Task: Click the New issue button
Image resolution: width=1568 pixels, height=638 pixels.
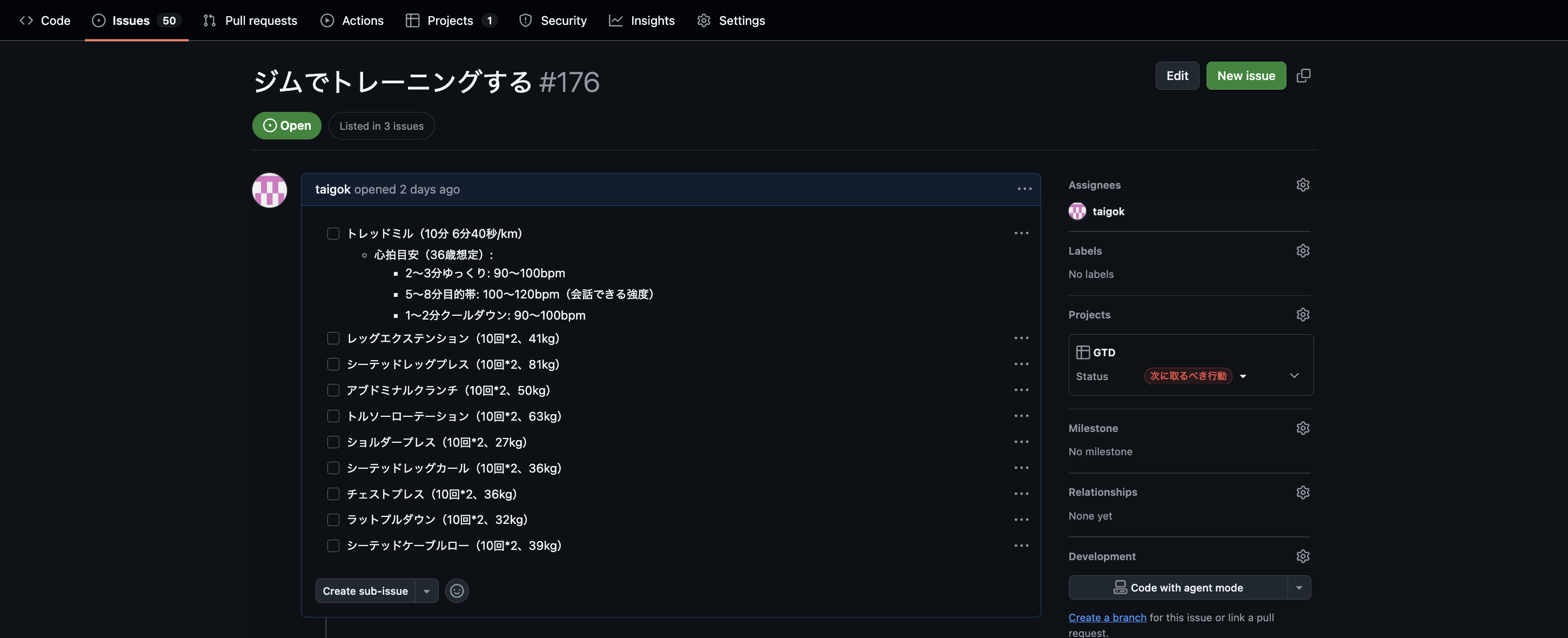Action: point(1245,75)
